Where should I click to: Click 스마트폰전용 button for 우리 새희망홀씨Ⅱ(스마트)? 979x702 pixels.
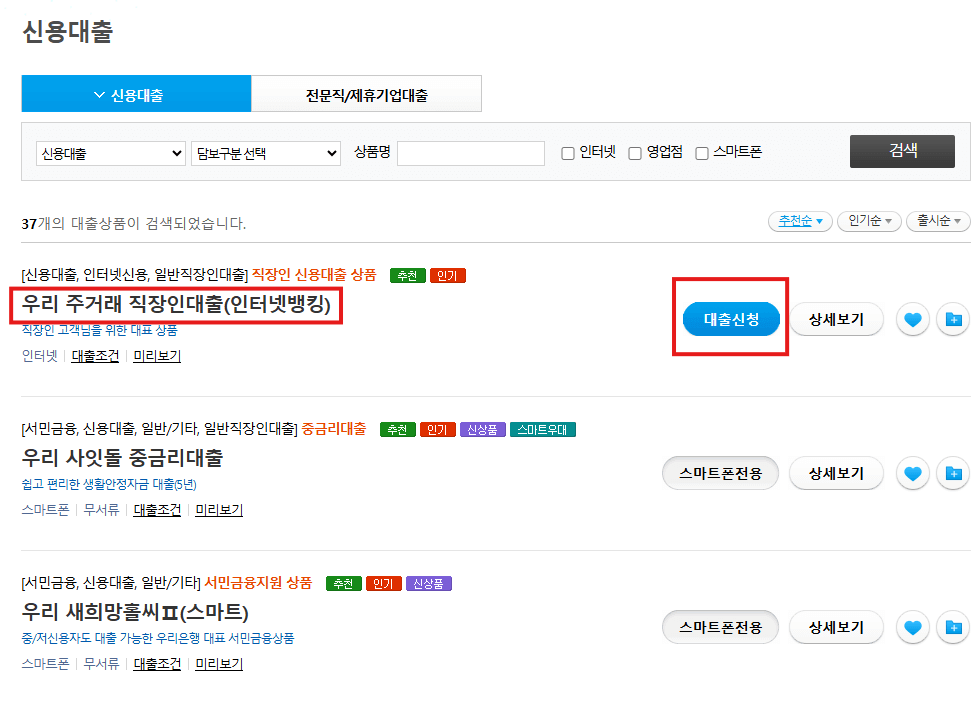click(721, 627)
